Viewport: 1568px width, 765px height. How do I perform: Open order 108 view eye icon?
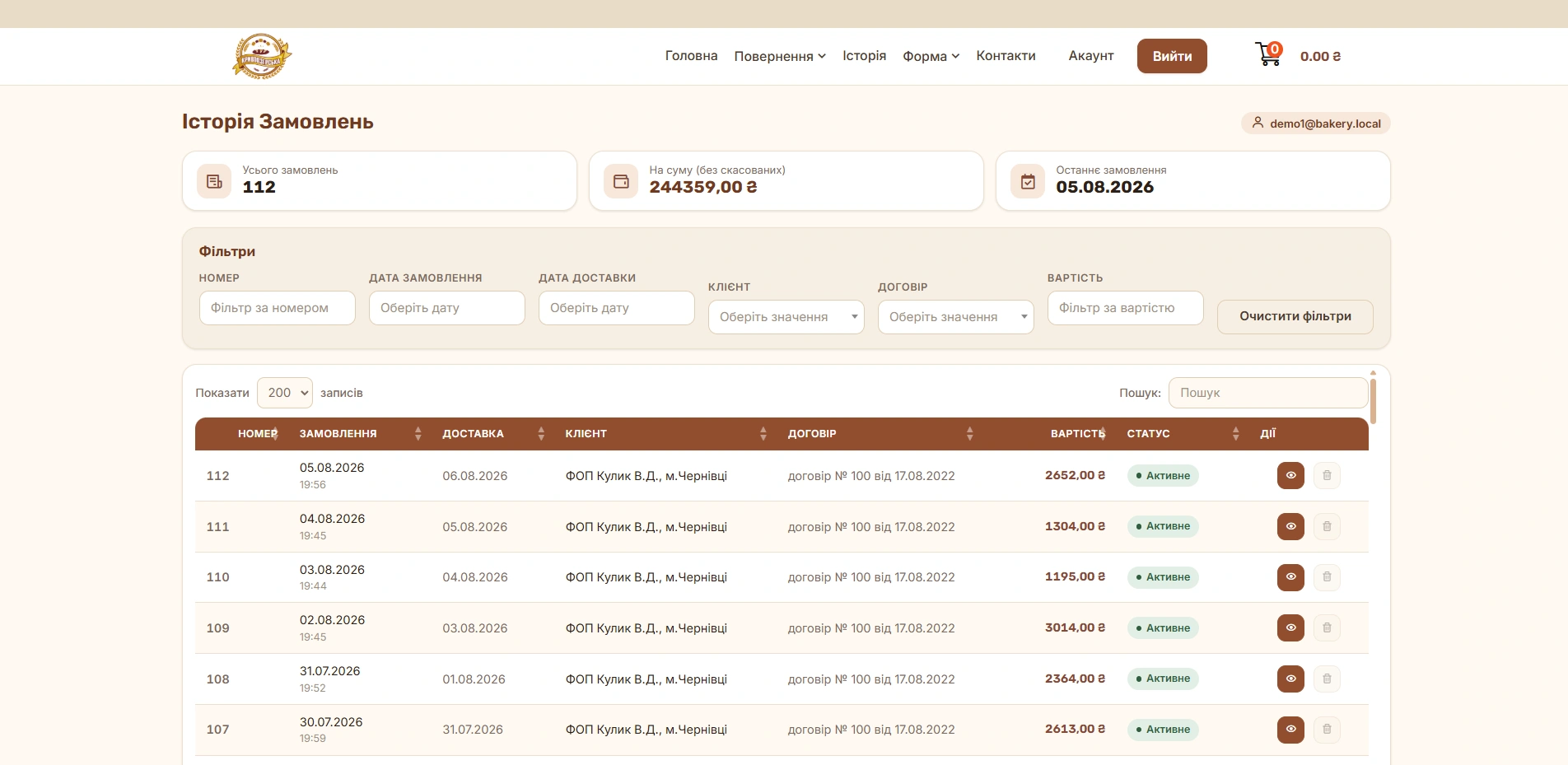tap(1290, 679)
